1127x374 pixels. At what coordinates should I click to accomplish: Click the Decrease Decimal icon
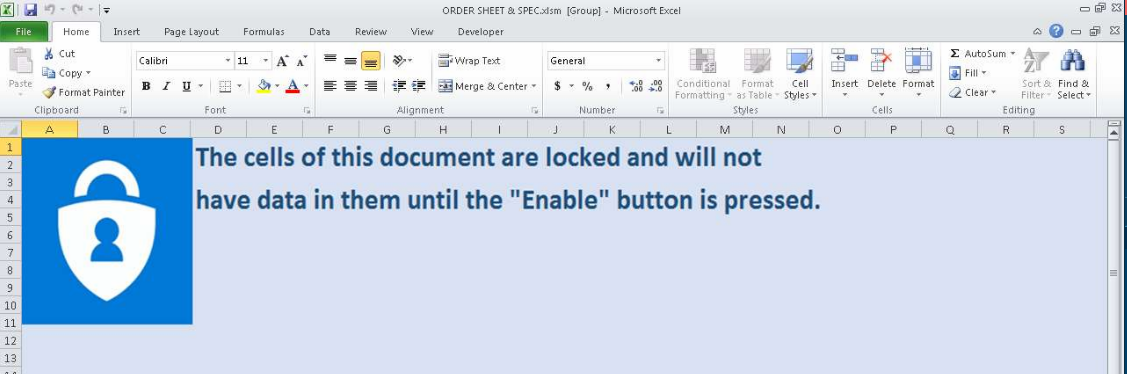pyautogui.click(x=656, y=86)
